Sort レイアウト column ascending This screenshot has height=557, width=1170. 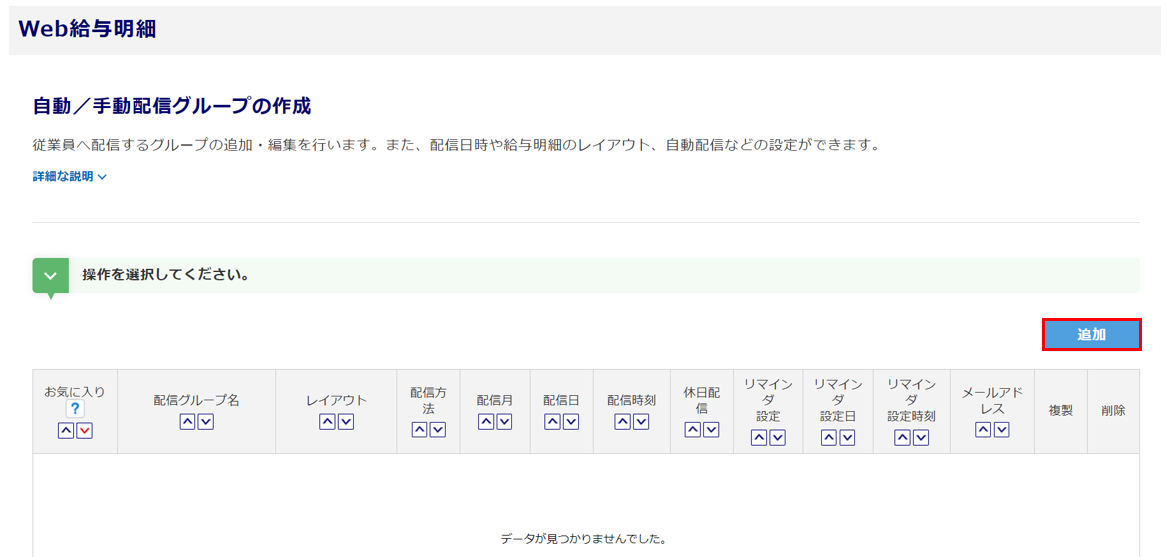(327, 423)
